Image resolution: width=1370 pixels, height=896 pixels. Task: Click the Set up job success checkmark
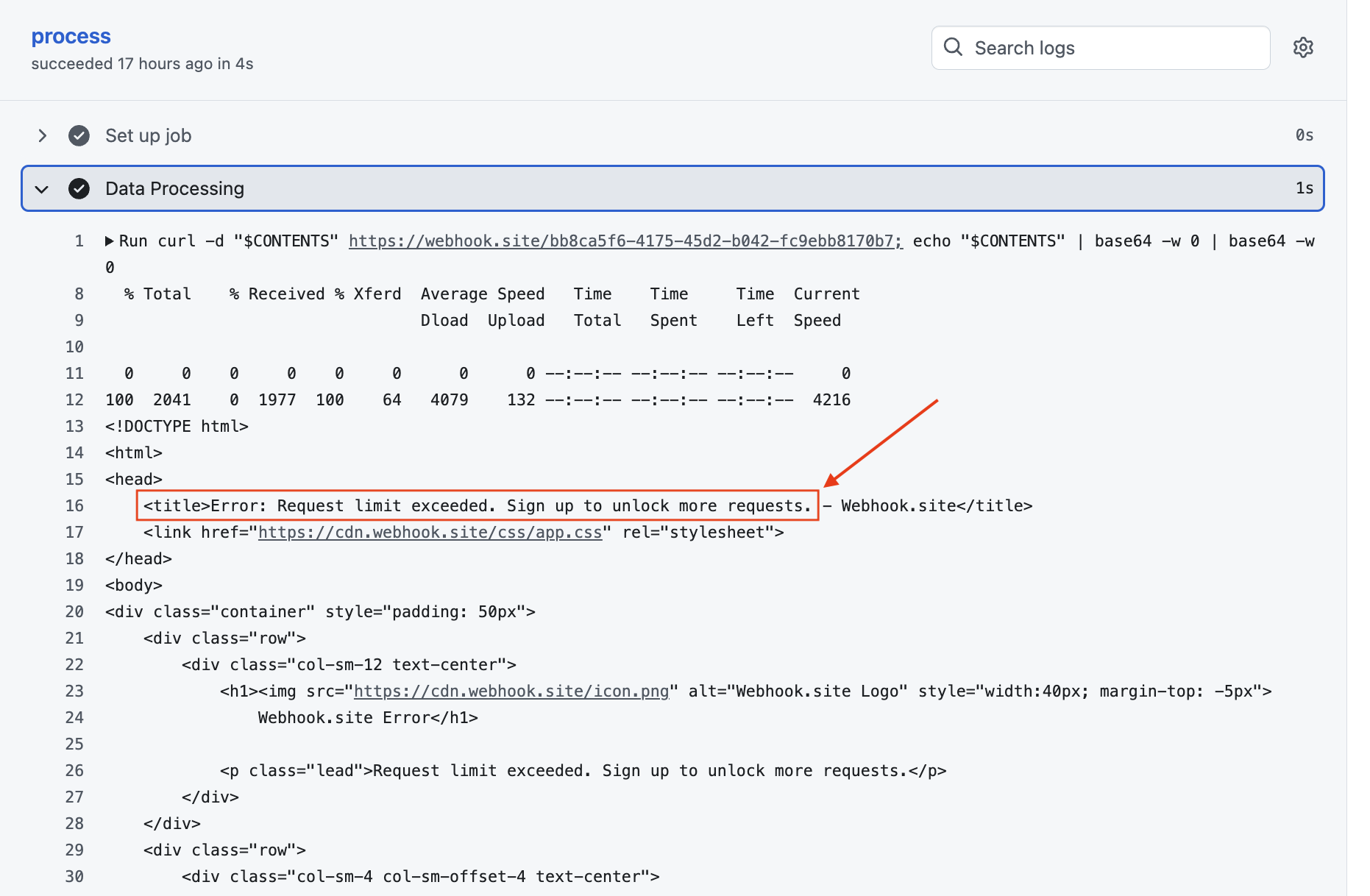coord(79,135)
